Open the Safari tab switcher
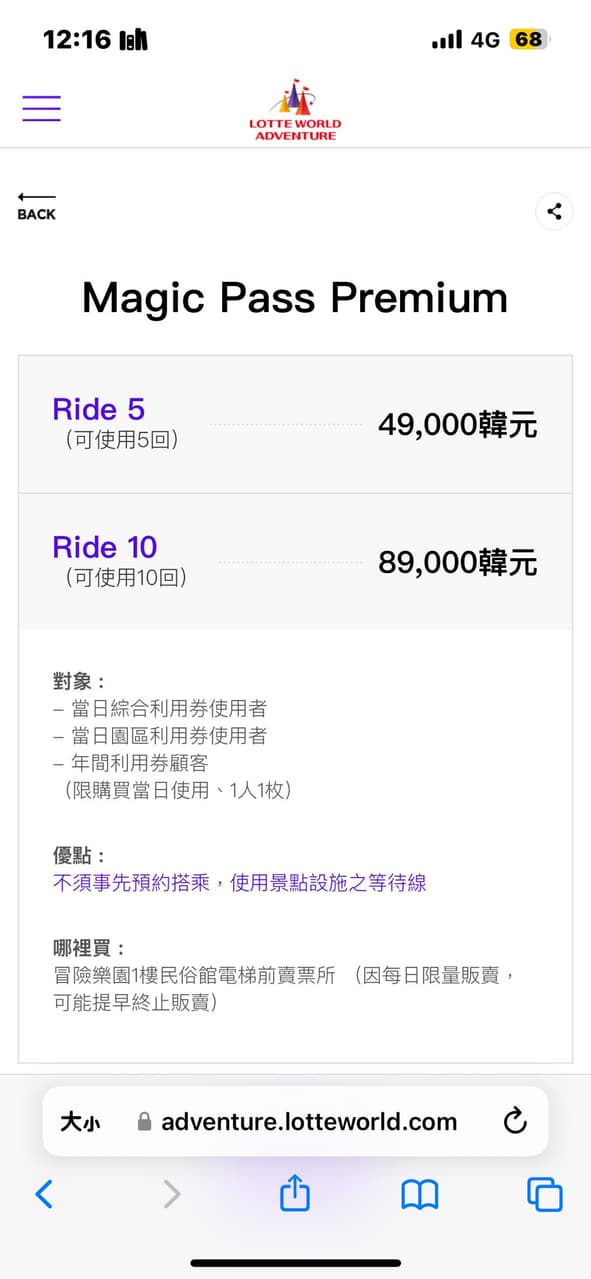 point(544,1194)
